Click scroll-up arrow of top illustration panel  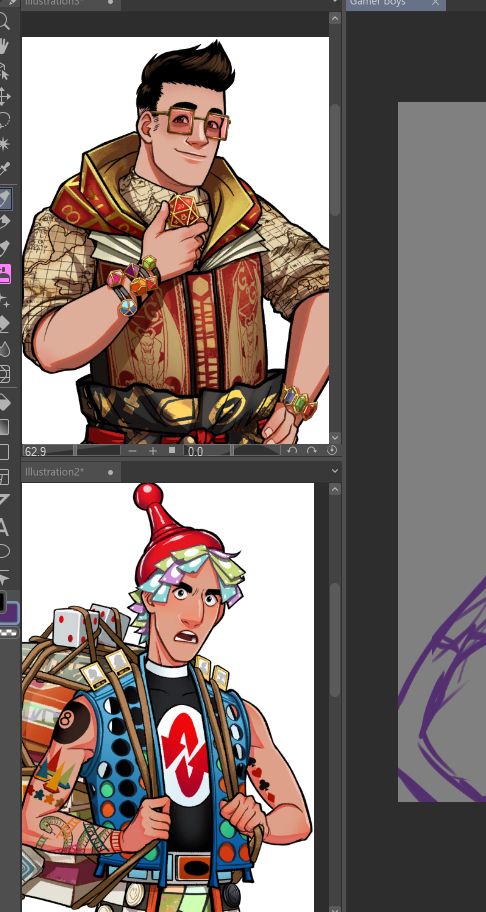(334, 18)
